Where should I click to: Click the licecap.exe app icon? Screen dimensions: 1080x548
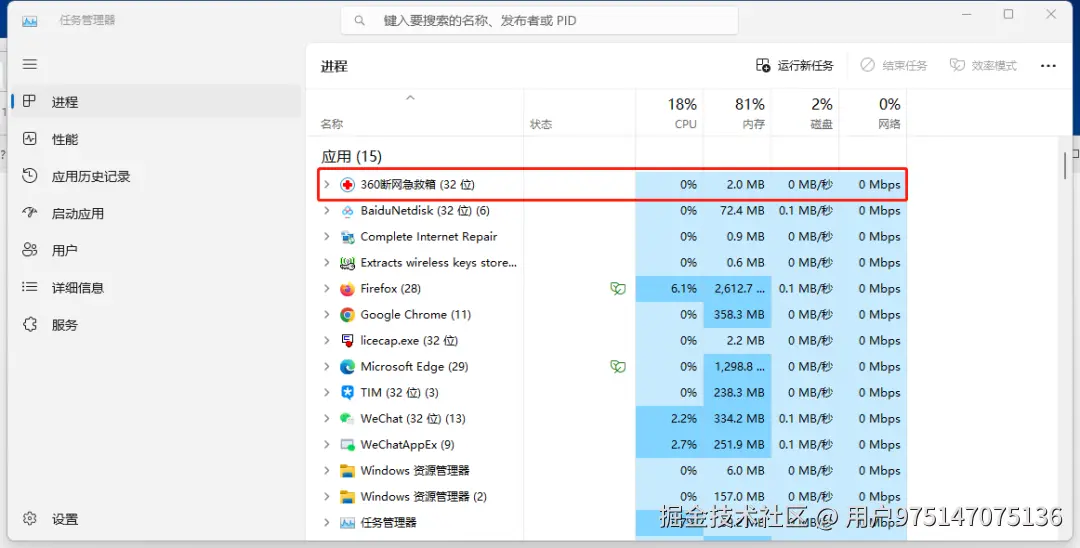pyautogui.click(x=347, y=341)
